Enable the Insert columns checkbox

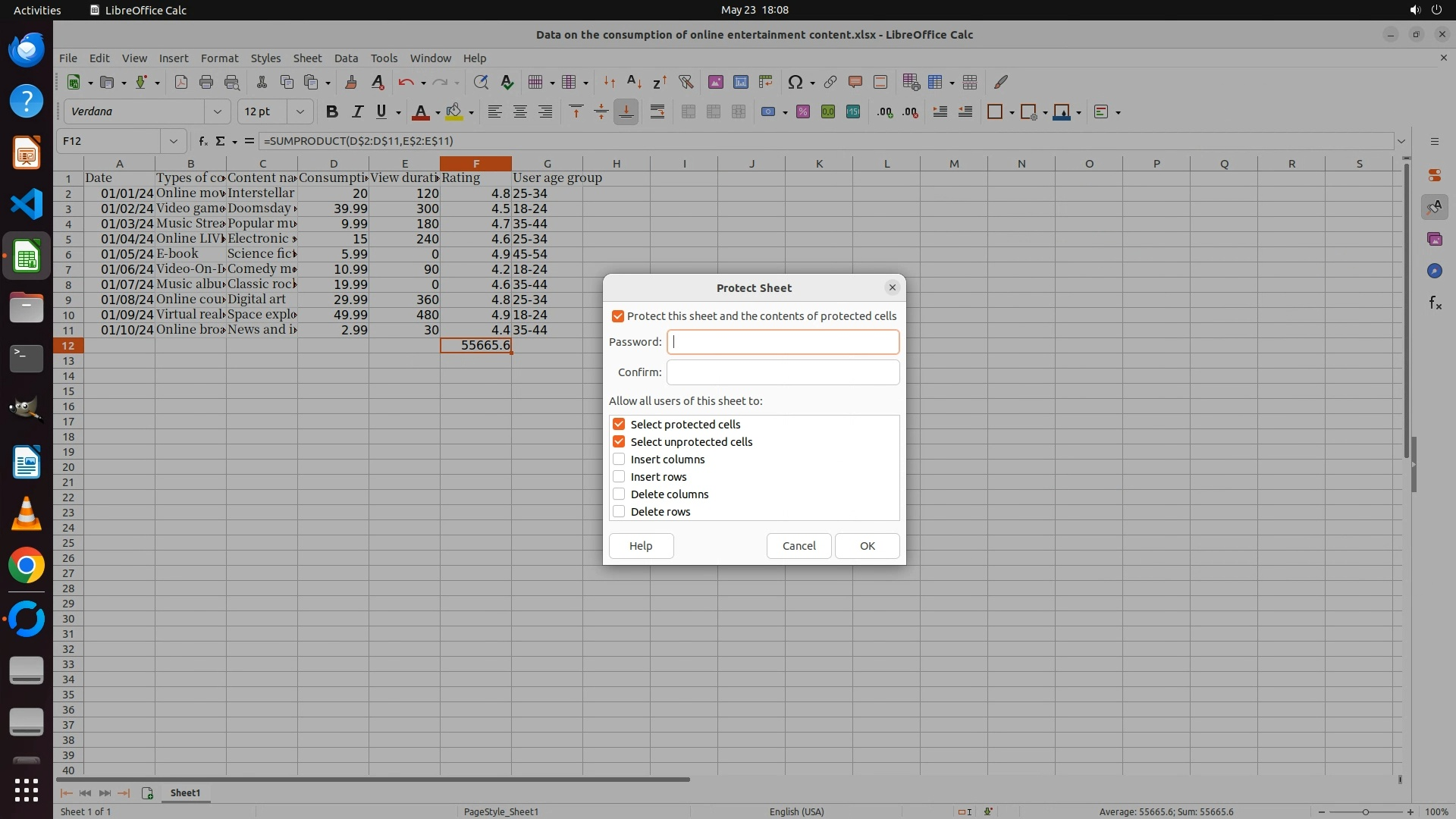point(619,460)
